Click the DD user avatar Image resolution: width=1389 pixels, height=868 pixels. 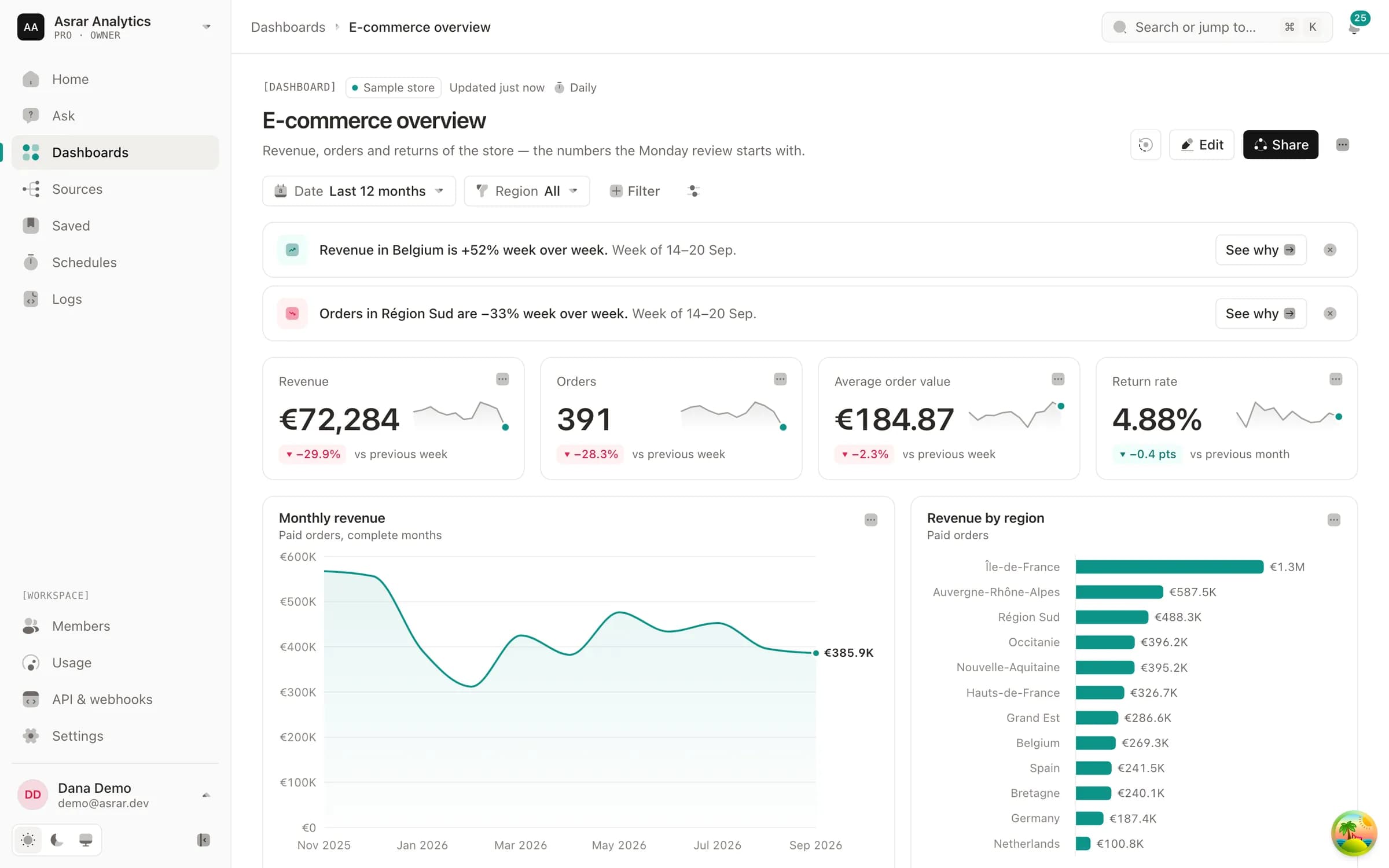[x=32, y=795]
